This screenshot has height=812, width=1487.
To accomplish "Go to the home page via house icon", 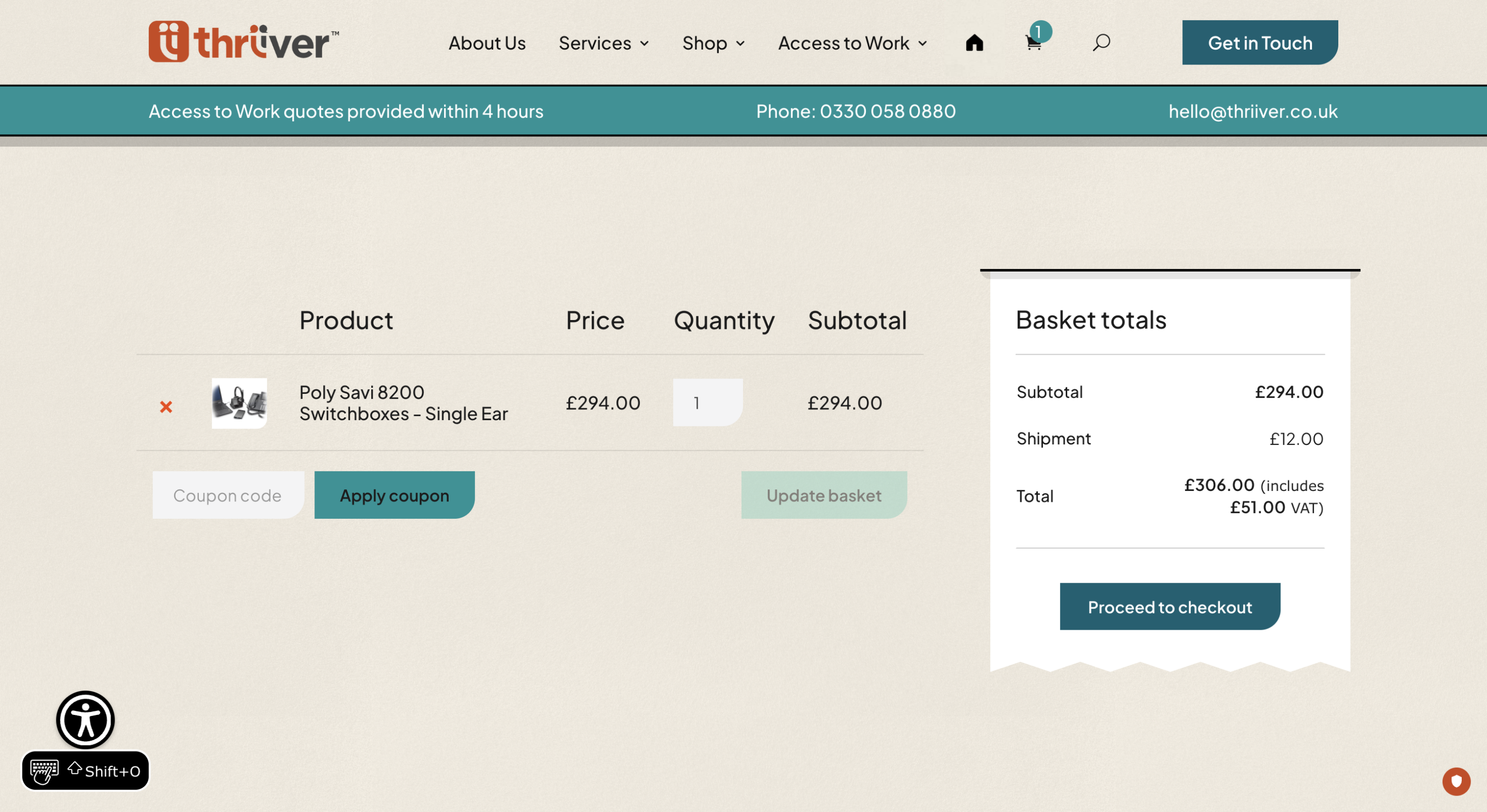I will tap(974, 43).
